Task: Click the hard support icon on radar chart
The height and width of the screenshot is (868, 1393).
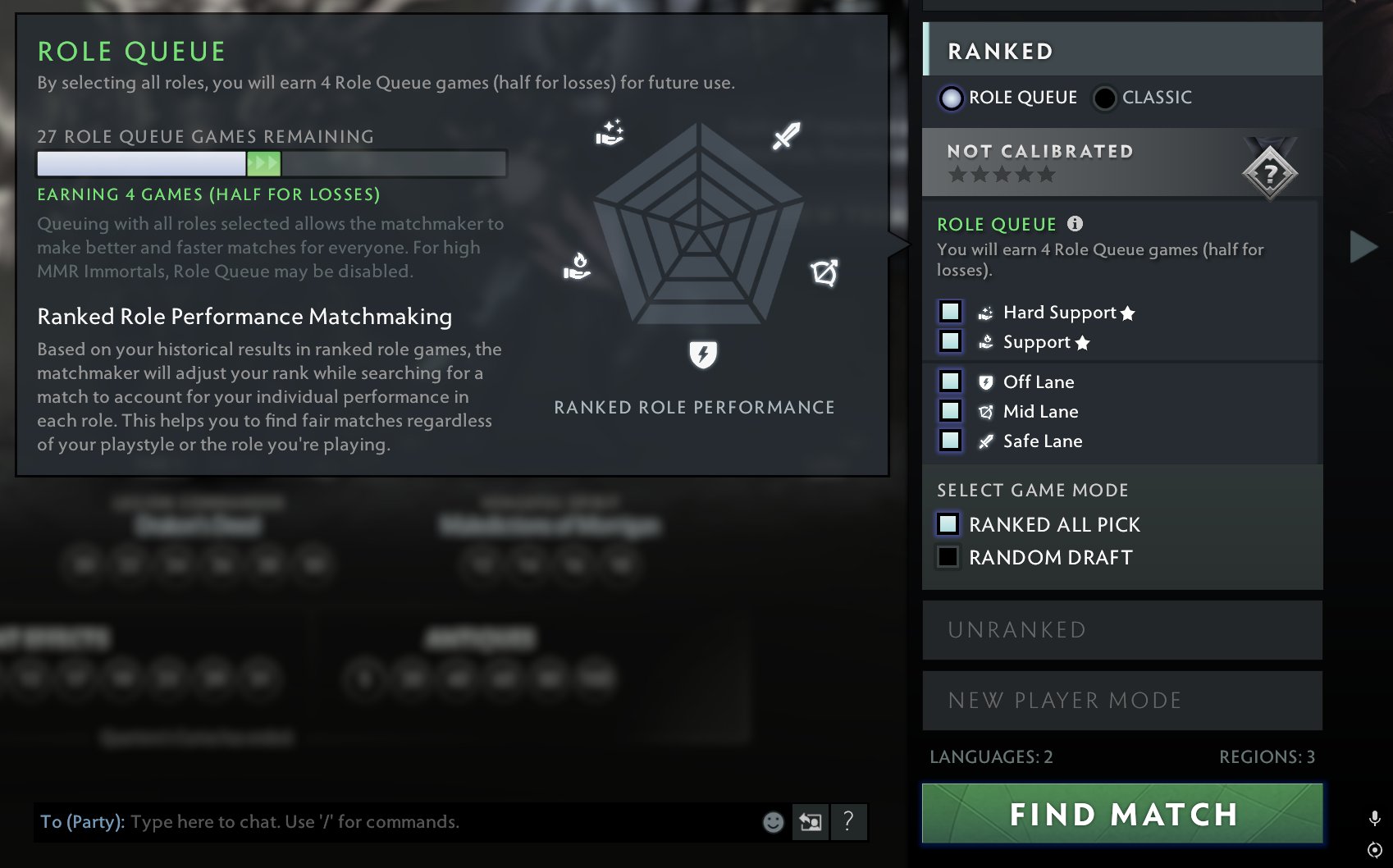Action: click(610, 132)
